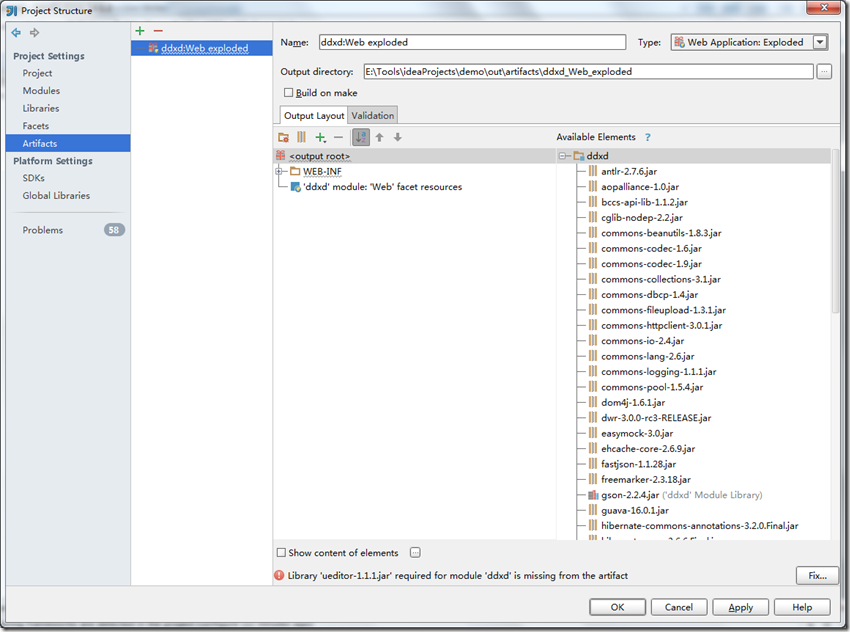Toggle alphabetical sorting in the Output Layout toolbar

coord(360,138)
